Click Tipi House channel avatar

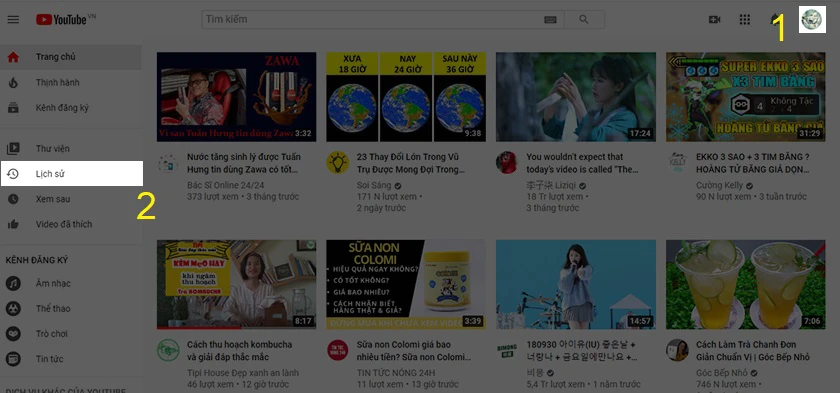point(168,350)
